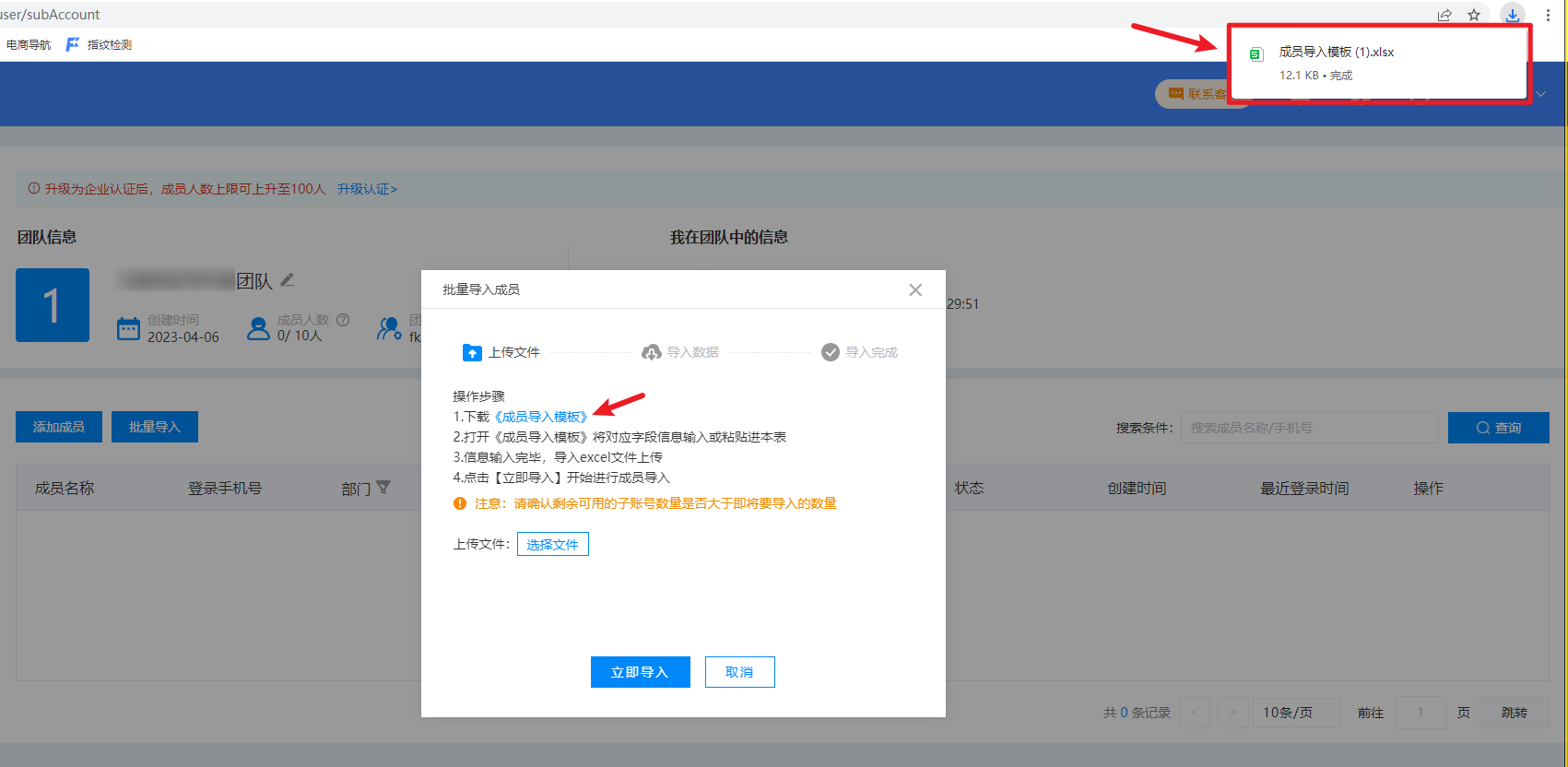Click the search member name input field

pyautogui.click(x=1309, y=428)
